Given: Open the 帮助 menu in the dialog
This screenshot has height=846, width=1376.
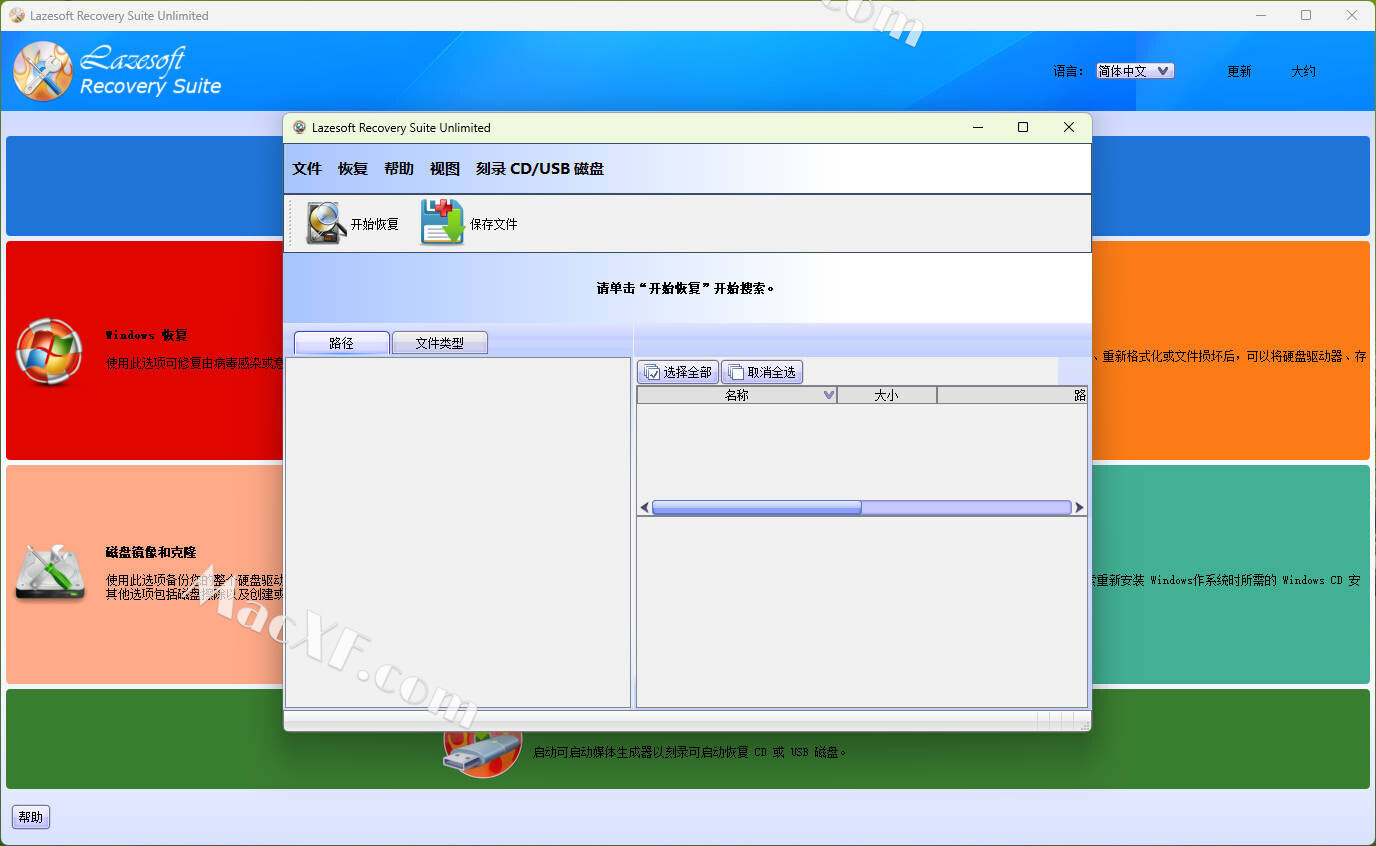Looking at the screenshot, I should click(399, 169).
